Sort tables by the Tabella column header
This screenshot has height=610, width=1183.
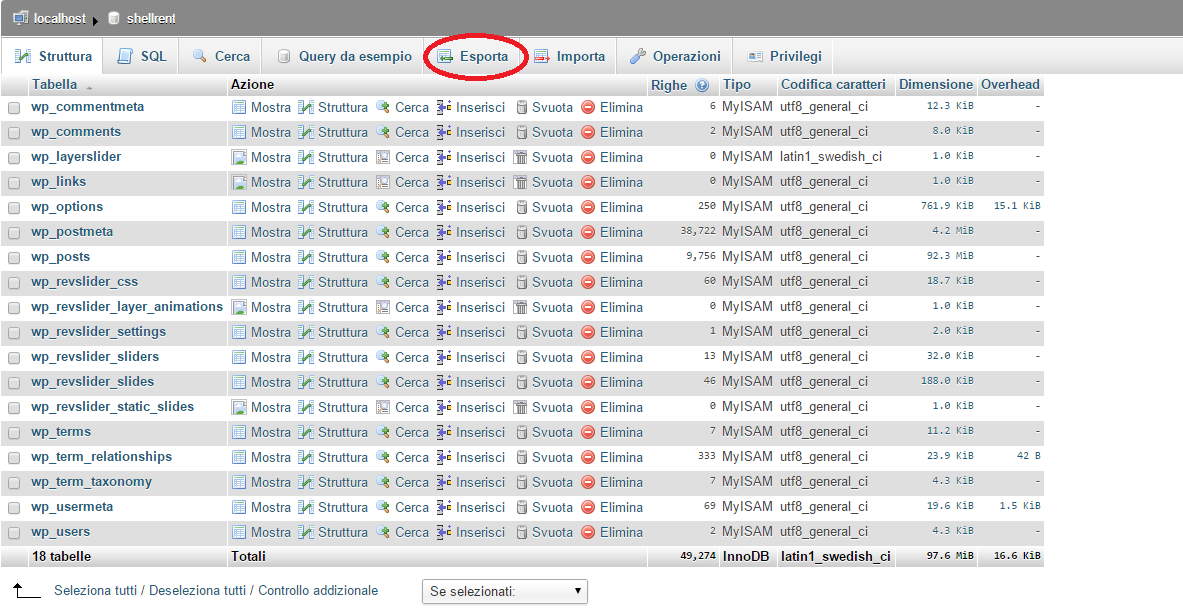coord(54,84)
